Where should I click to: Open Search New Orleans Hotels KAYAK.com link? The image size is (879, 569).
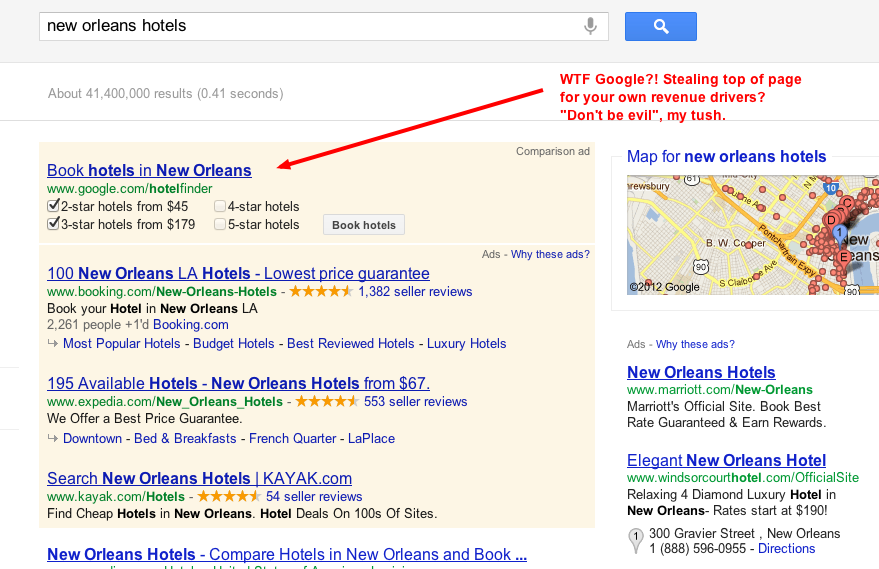pos(199,478)
